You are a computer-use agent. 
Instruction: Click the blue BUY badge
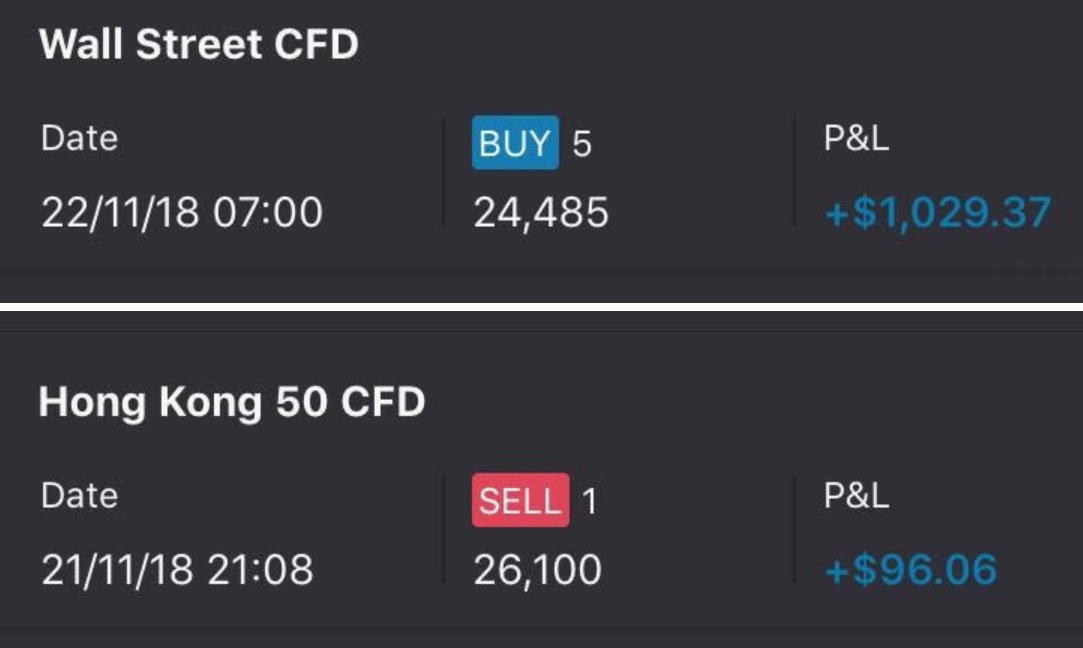[514, 145]
